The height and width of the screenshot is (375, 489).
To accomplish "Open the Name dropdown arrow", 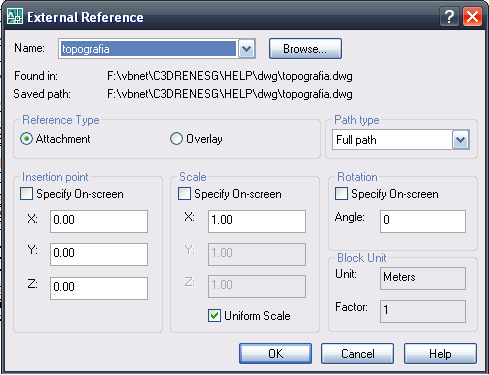I will point(246,49).
